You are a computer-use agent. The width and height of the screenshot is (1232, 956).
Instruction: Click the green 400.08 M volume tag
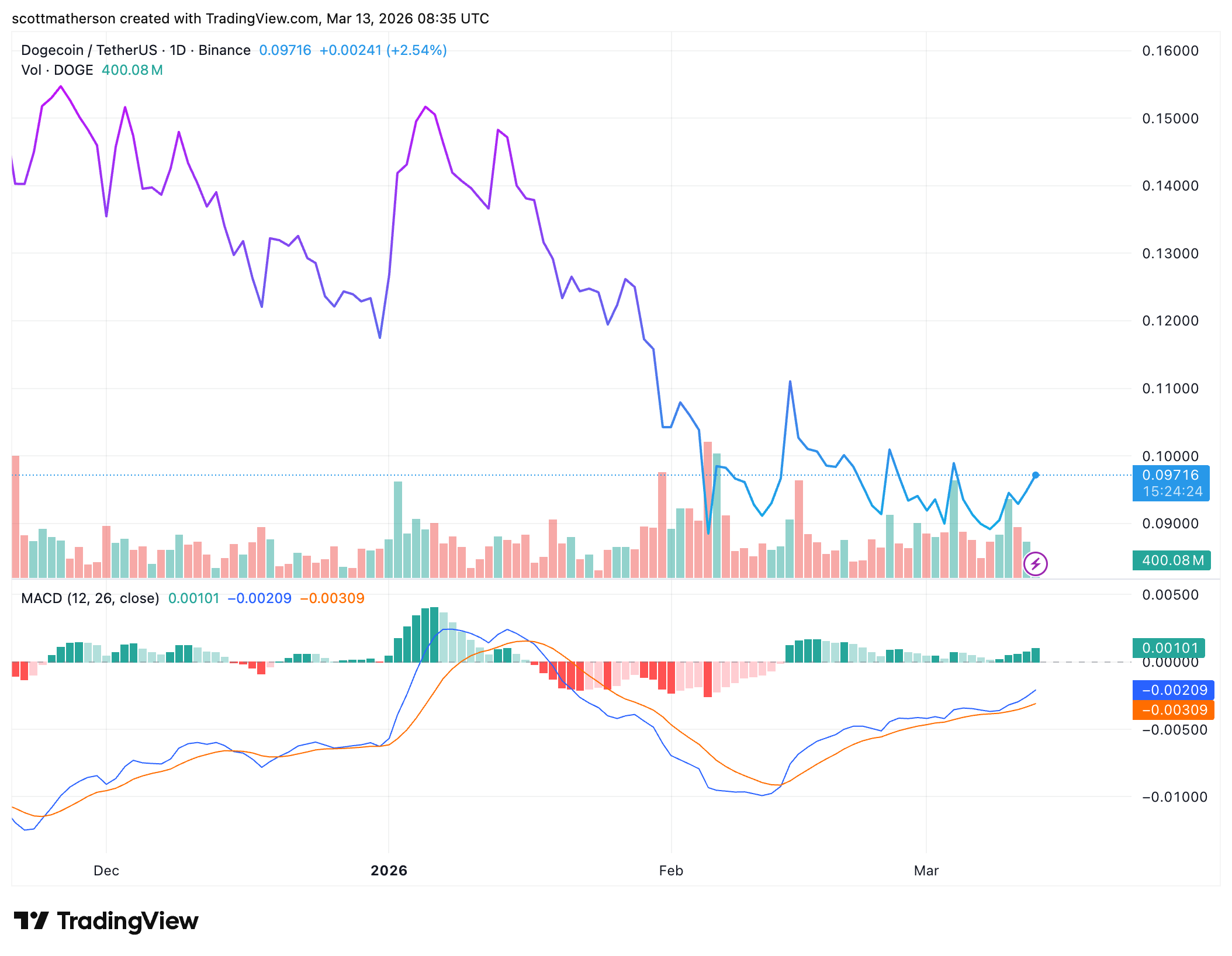[x=1171, y=560]
